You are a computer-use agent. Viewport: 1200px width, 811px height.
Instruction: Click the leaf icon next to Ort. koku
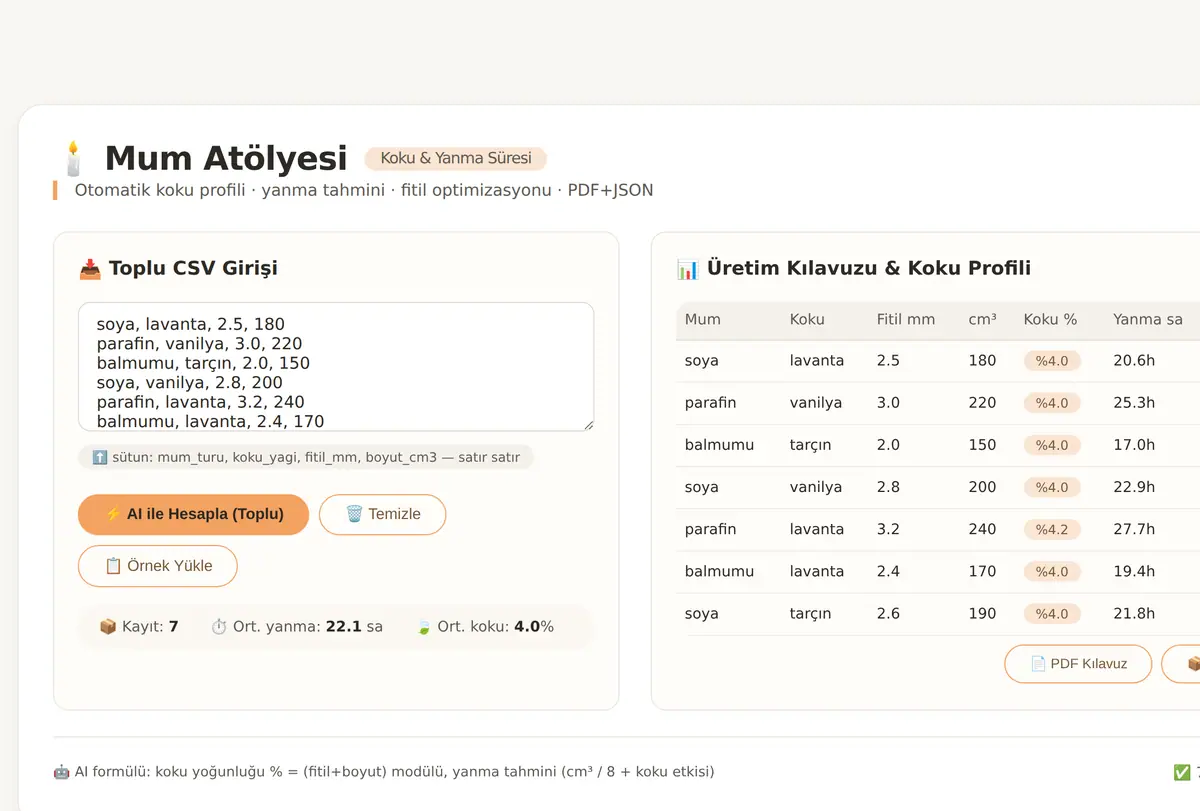423,627
